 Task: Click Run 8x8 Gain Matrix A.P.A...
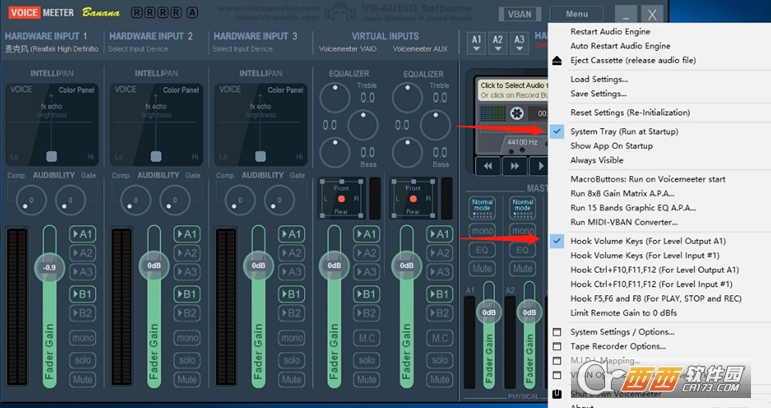pos(622,194)
